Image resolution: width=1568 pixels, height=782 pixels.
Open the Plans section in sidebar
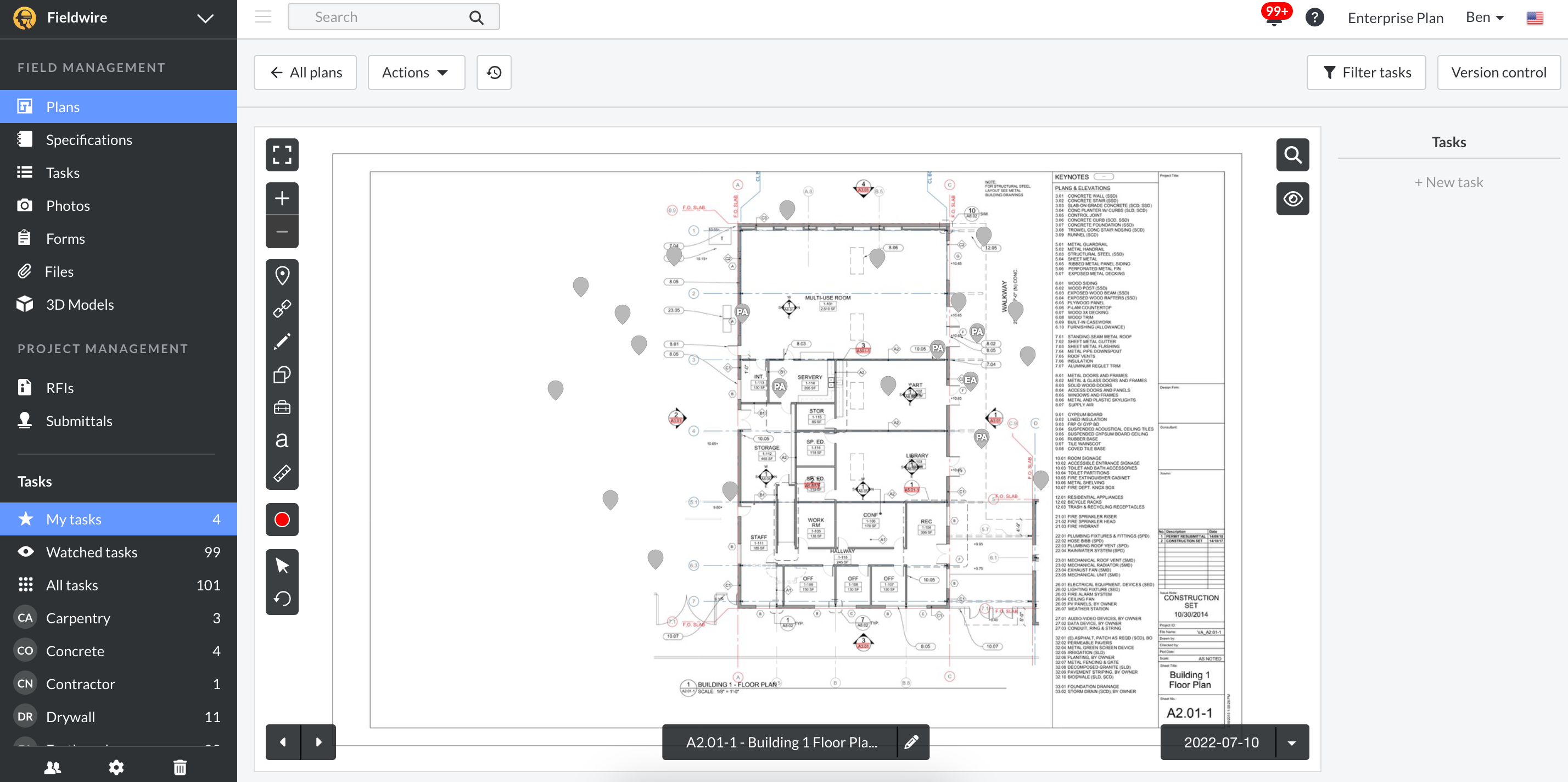pos(61,106)
